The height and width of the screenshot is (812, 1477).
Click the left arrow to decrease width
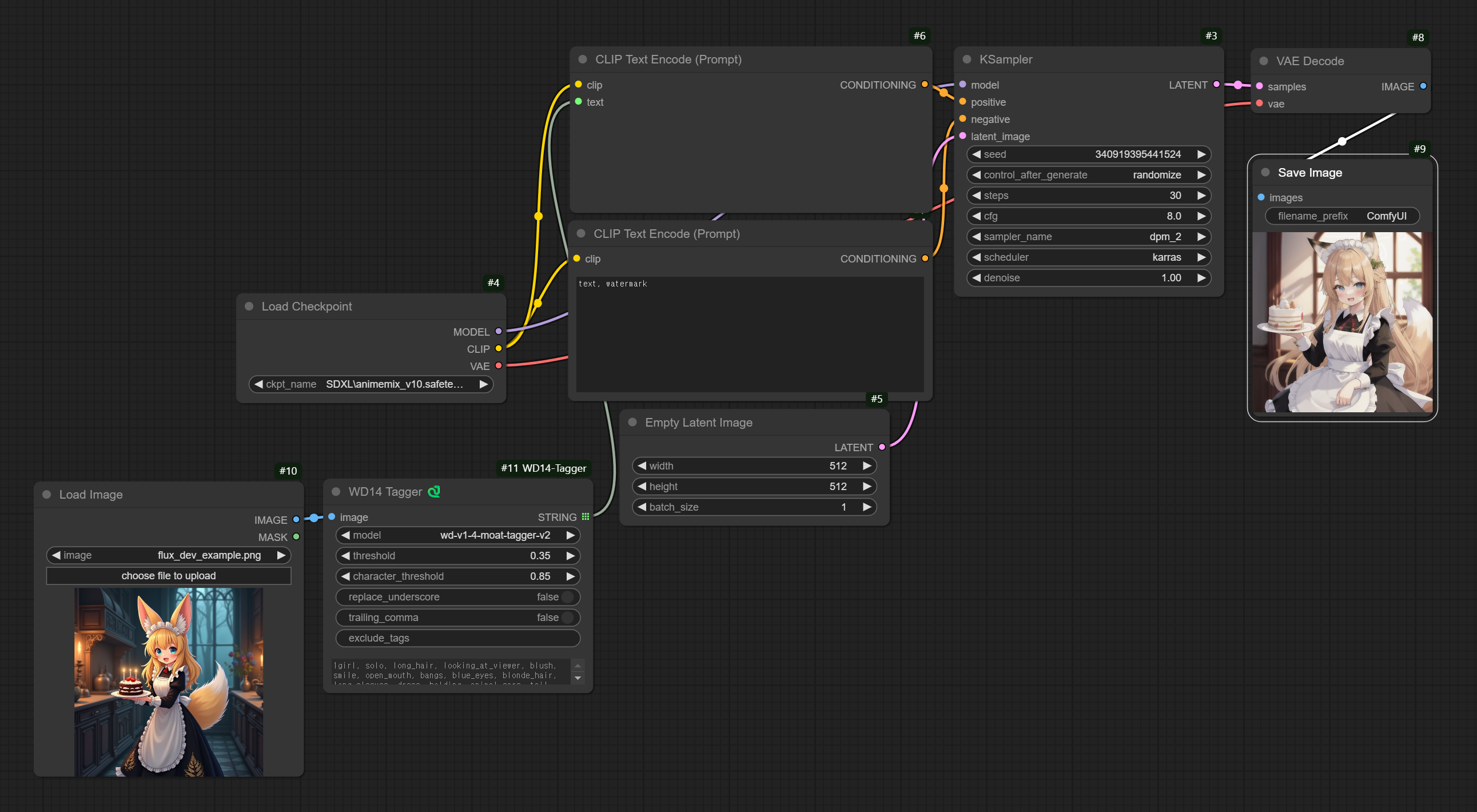642,465
